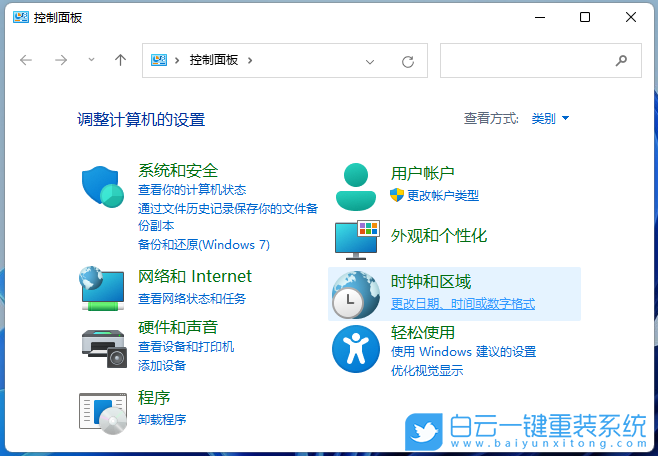Open the 轻松使用 heading
This screenshot has height=456, width=658.
click(x=423, y=332)
